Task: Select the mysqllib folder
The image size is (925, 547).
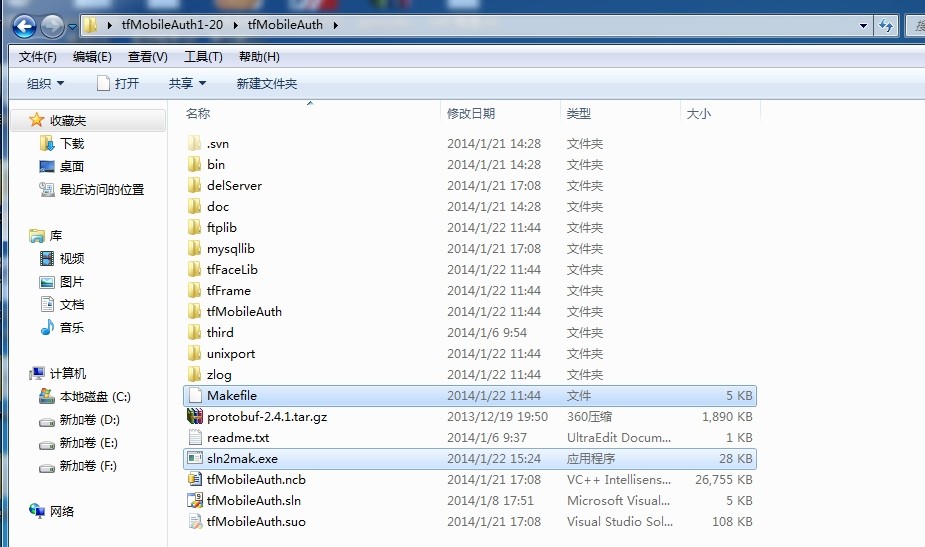Action: 221,248
